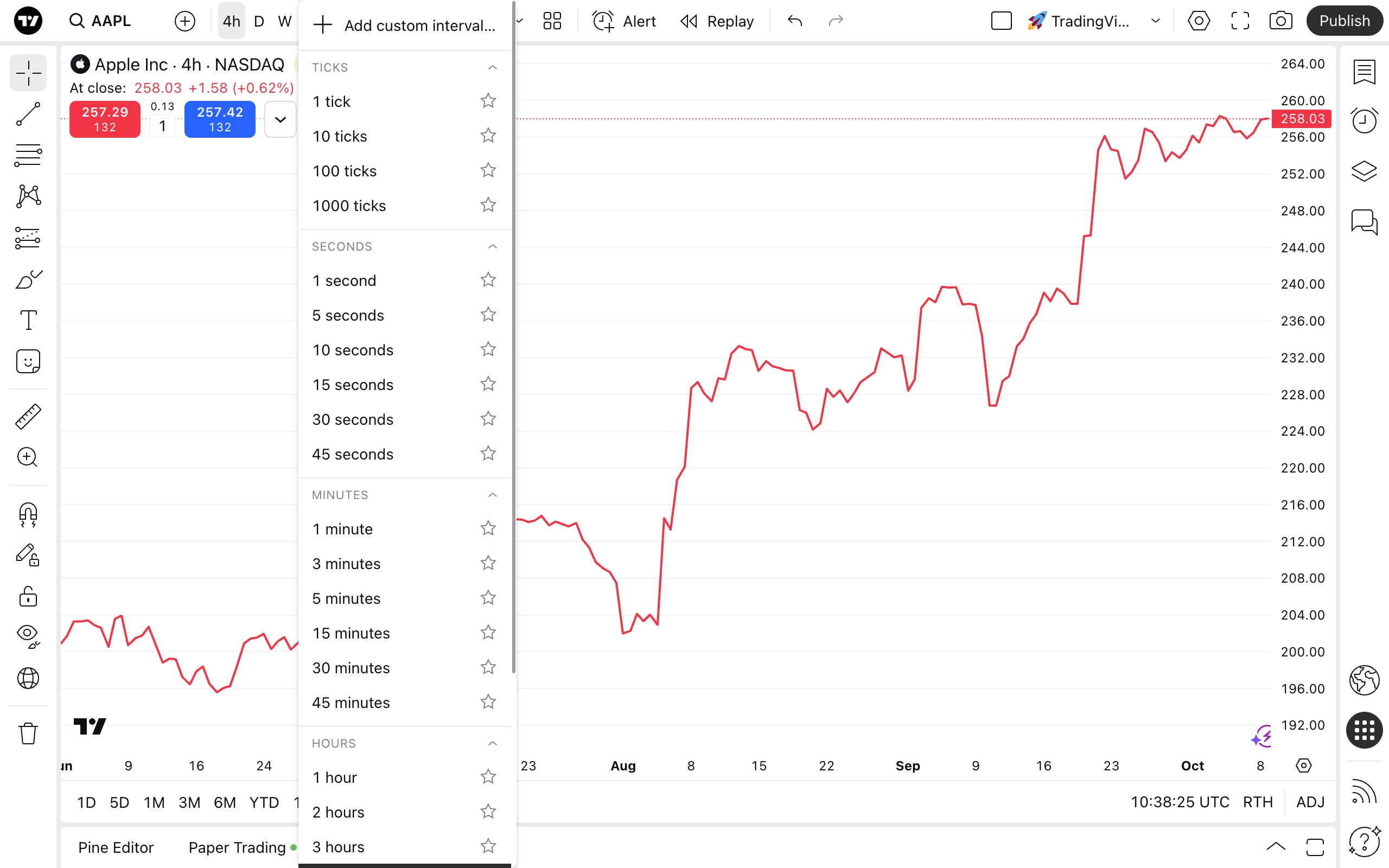Viewport: 1389px width, 868px height.
Task: Collapse the SECONDS section
Action: [492, 246]
